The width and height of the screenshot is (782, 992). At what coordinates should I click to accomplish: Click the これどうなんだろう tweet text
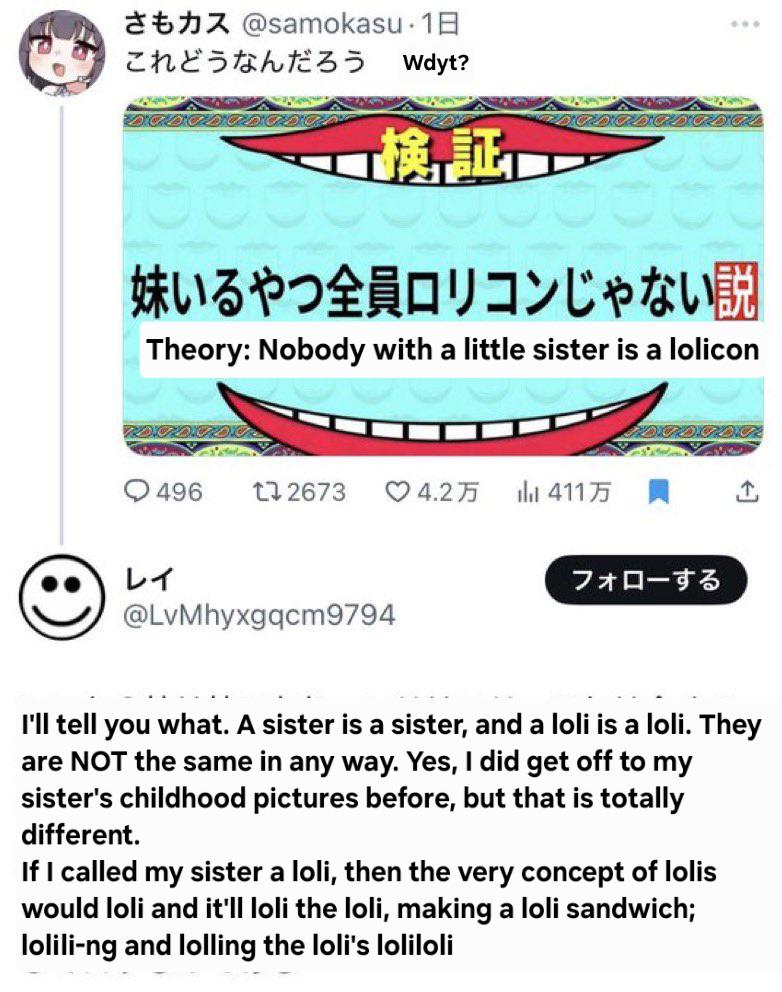(245, 62)
